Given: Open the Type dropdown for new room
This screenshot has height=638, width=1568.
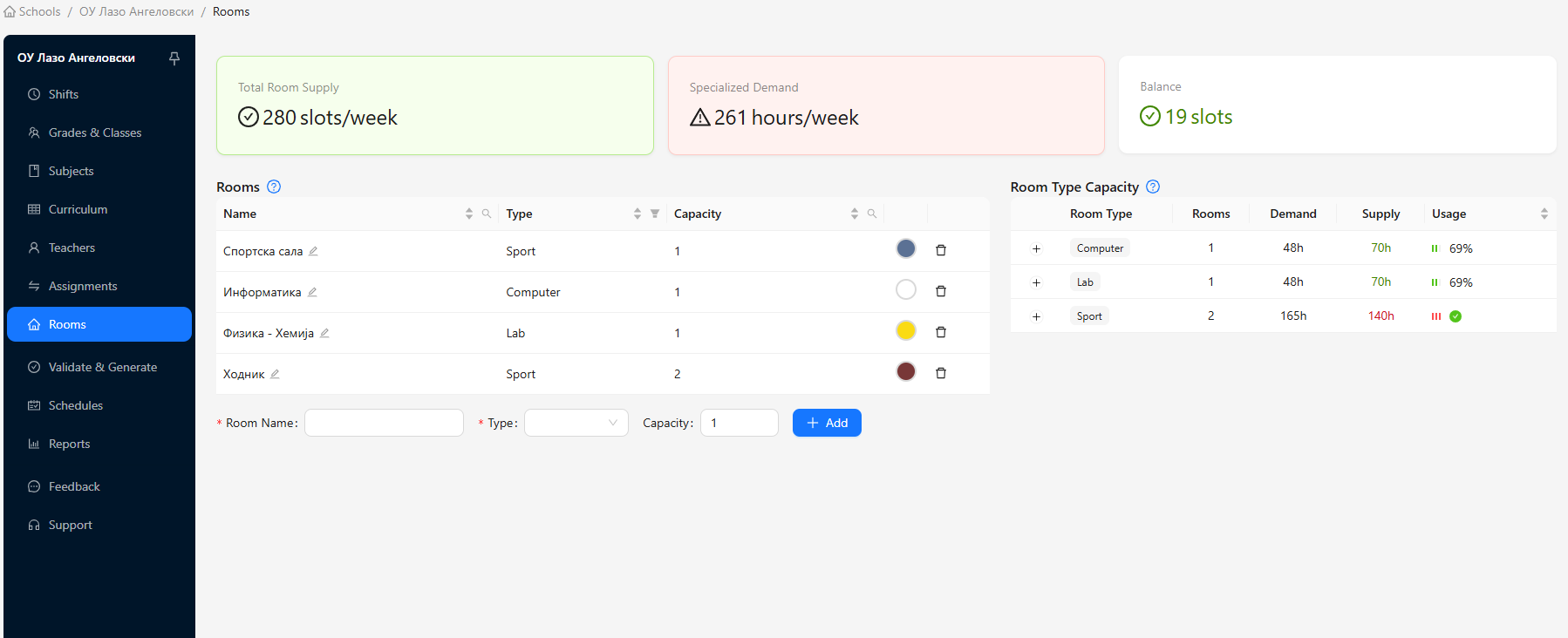Looking at the screenshot, I should (576, 423).
